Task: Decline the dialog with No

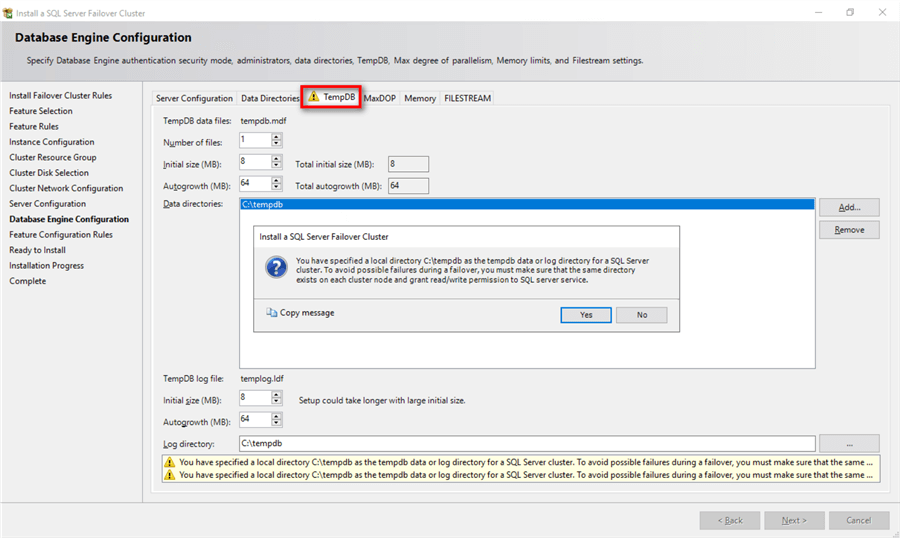Action: coord(642,315)
